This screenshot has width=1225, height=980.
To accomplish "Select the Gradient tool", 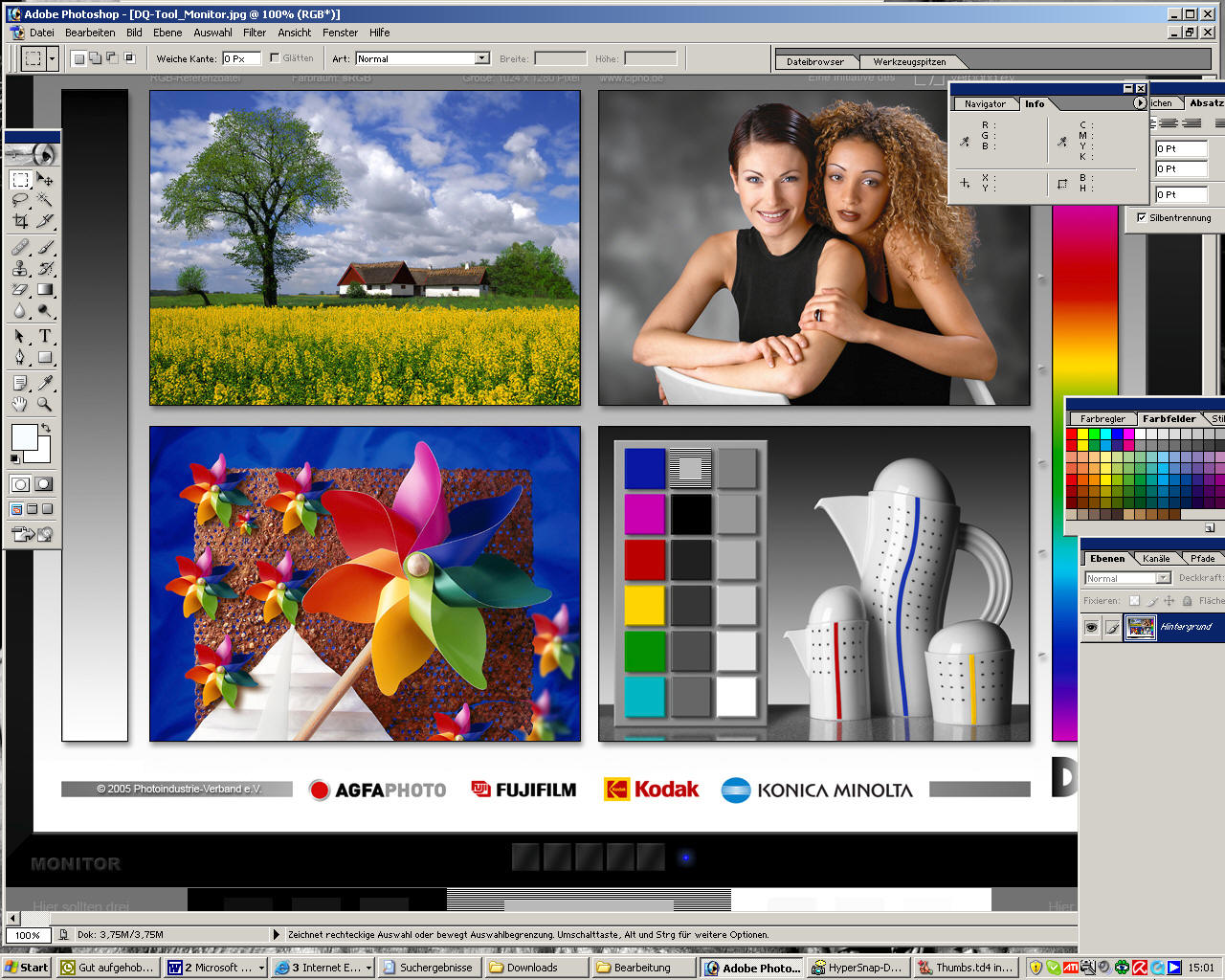I will pos(44,289).
